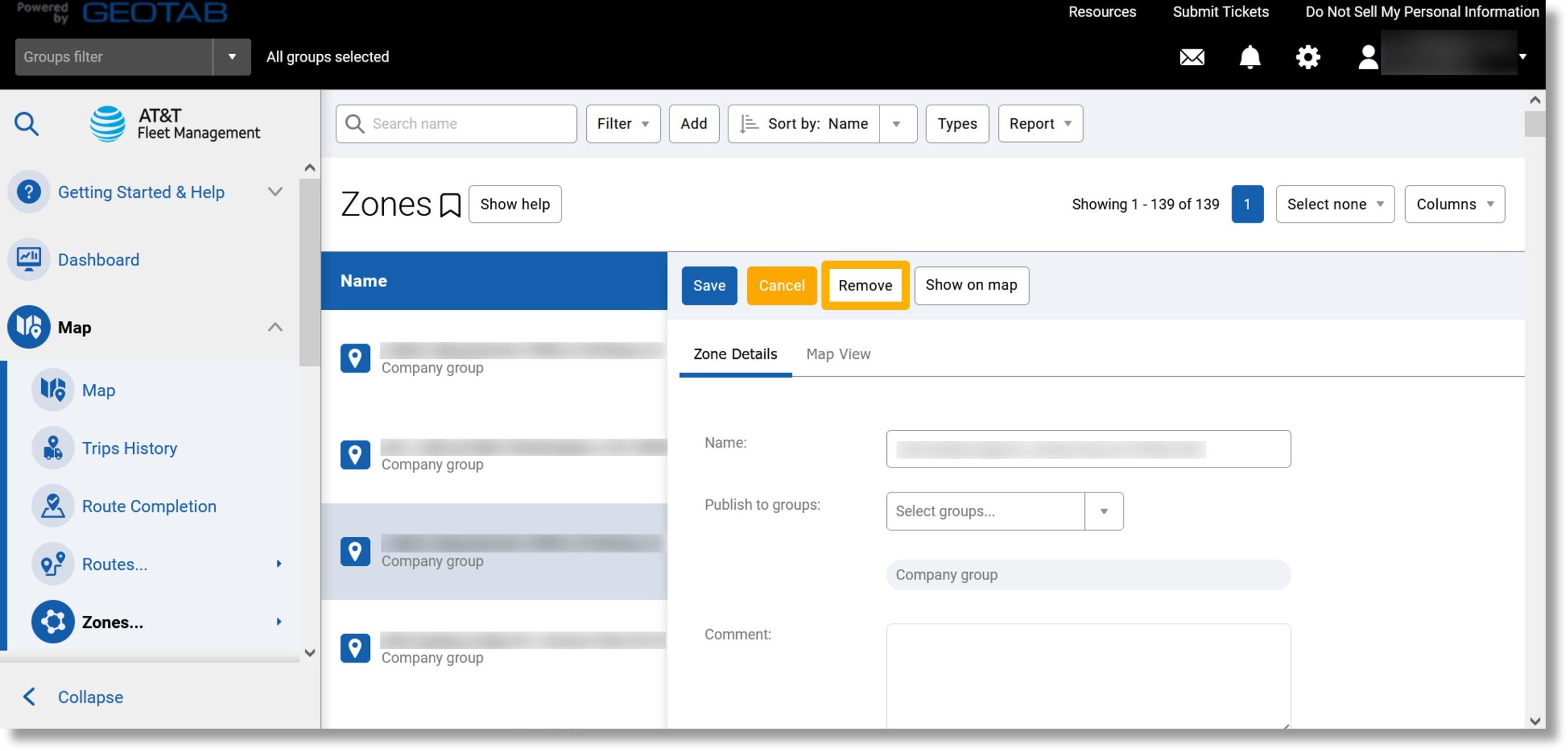Viewport: 1568px width, 751px height.
Task: Click the Show help button
Action: pos(515,204)
